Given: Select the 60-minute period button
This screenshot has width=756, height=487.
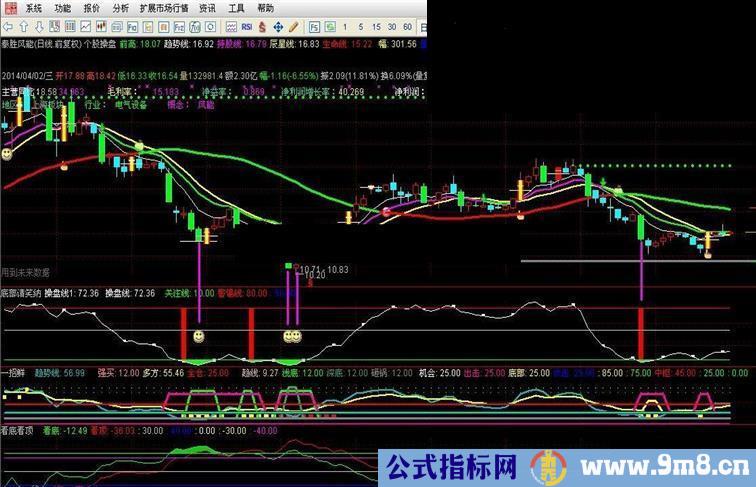Looking at the screenshot, I should [x=407, y=26].
